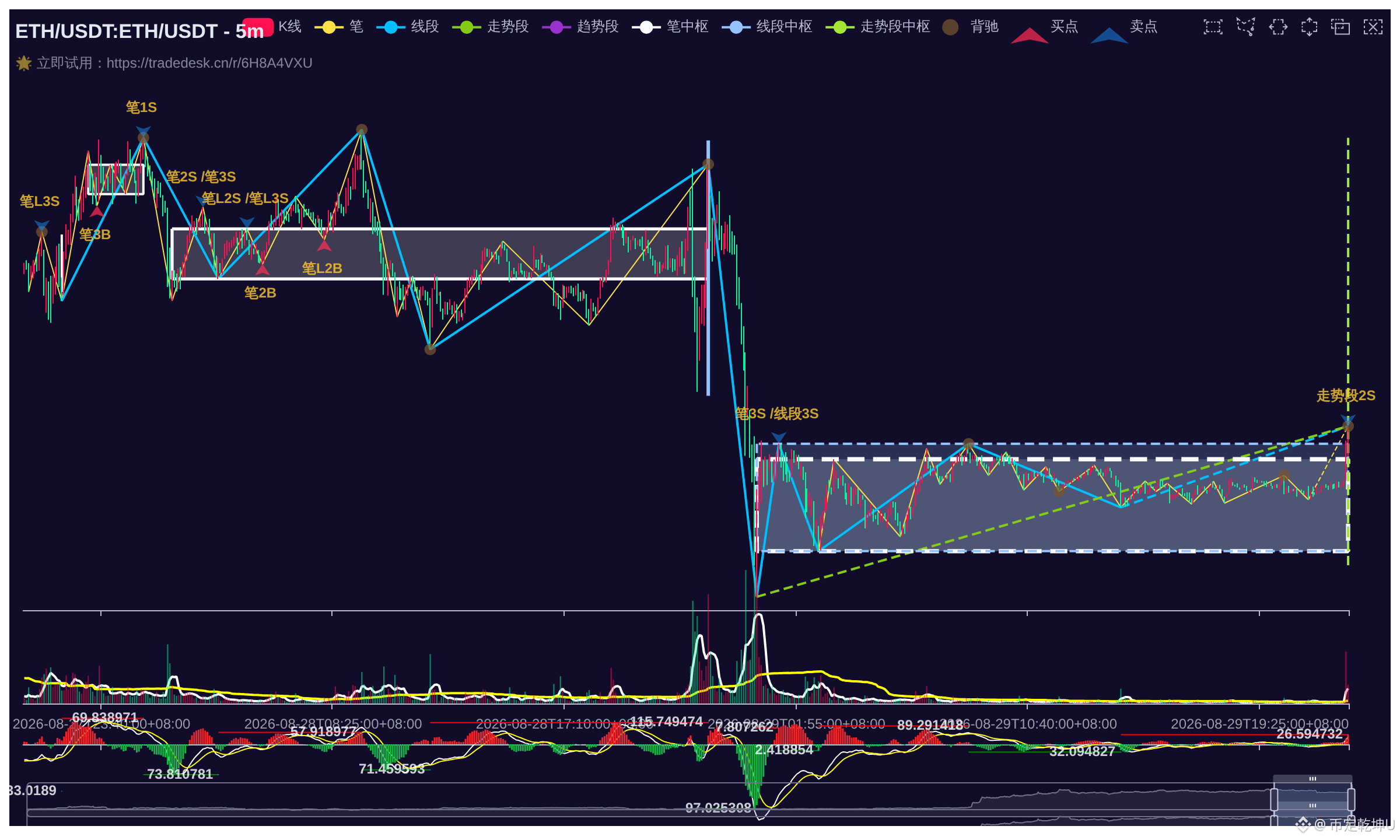Click the MACD value 32.094827
Screen dimensions: 1400x840
pyautogui.click(x=1082, y=751)
